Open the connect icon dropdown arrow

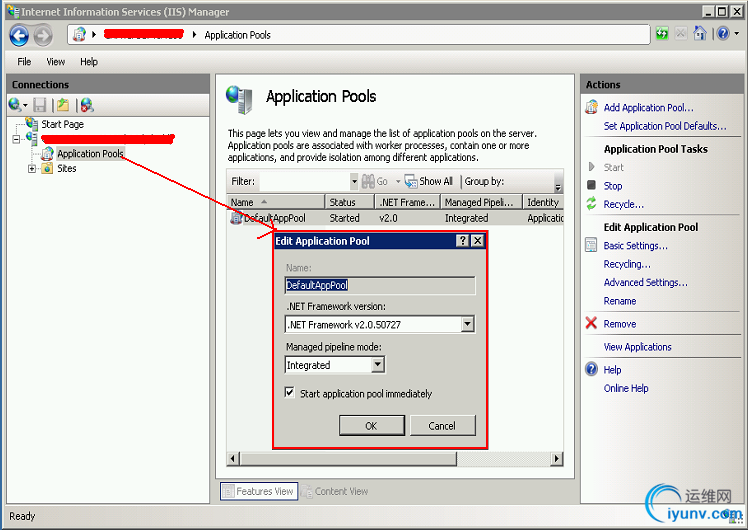pos(25,105)
